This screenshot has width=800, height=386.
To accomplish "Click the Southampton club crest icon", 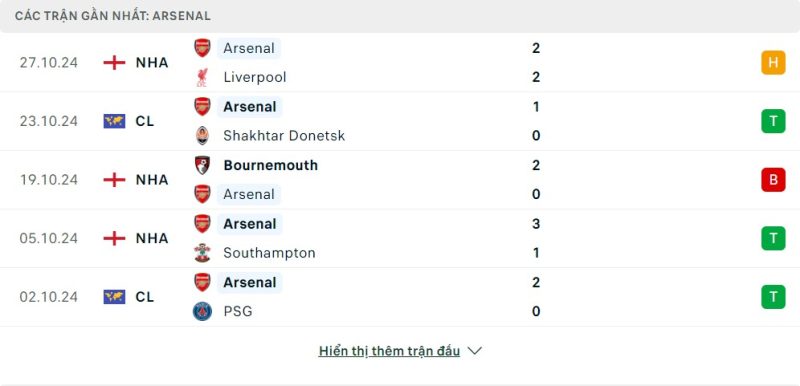I will (202, 253).
